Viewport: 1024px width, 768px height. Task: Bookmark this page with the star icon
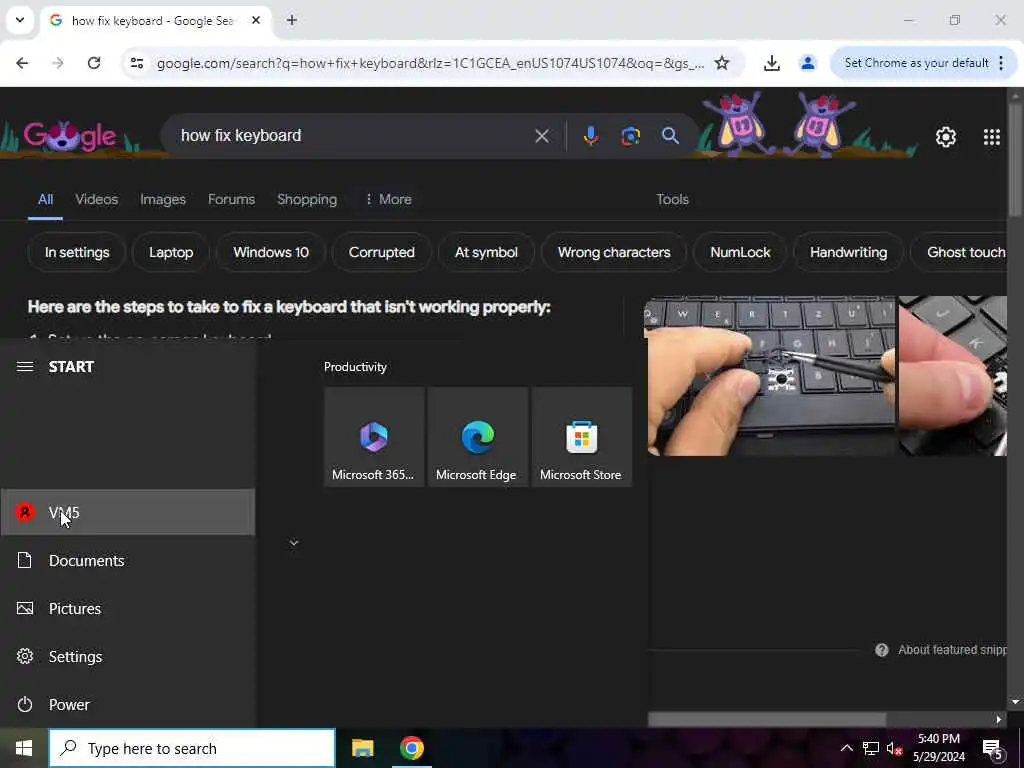pyautogui.click(x=722, y=63)
